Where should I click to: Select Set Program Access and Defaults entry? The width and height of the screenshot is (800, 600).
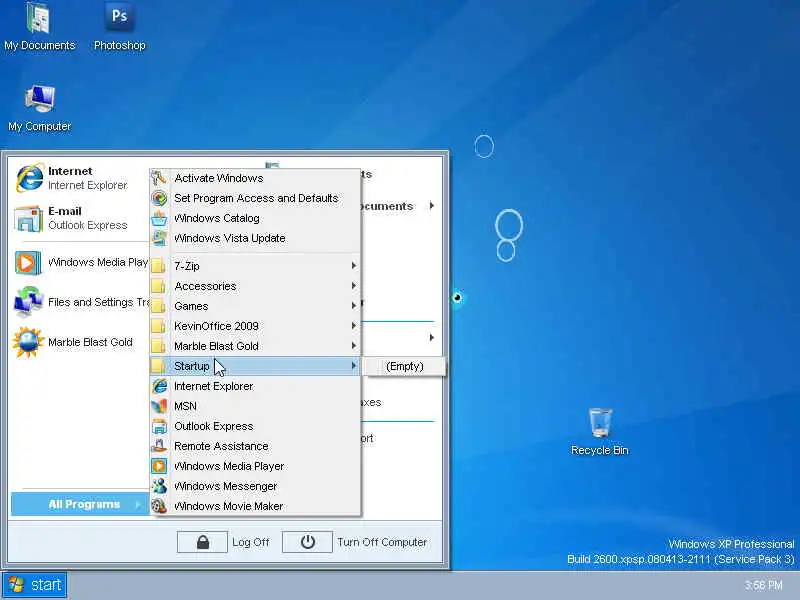pyautogui.click(x=256, y=198)
